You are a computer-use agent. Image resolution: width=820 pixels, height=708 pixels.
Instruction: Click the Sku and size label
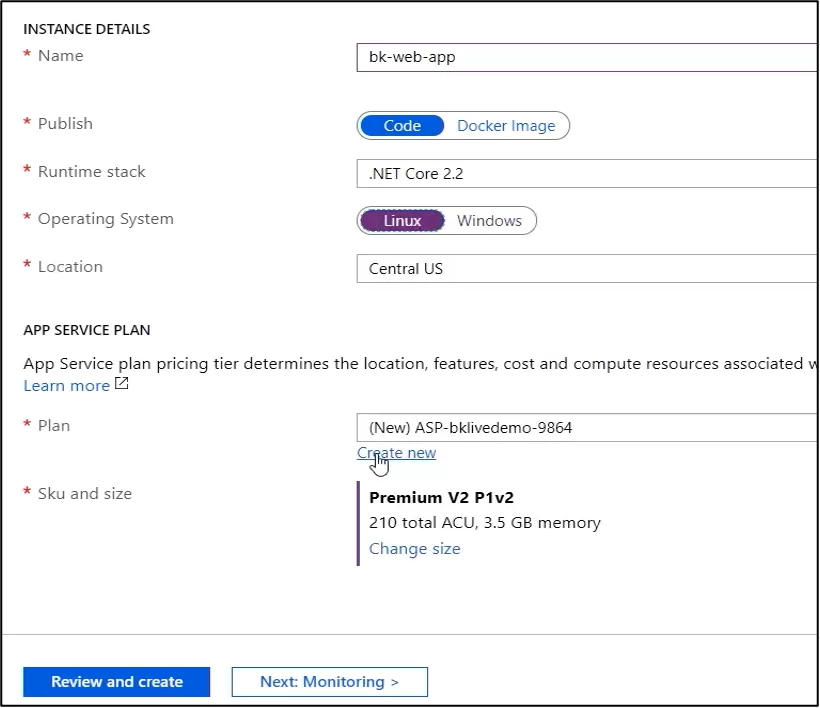point(85,494)
